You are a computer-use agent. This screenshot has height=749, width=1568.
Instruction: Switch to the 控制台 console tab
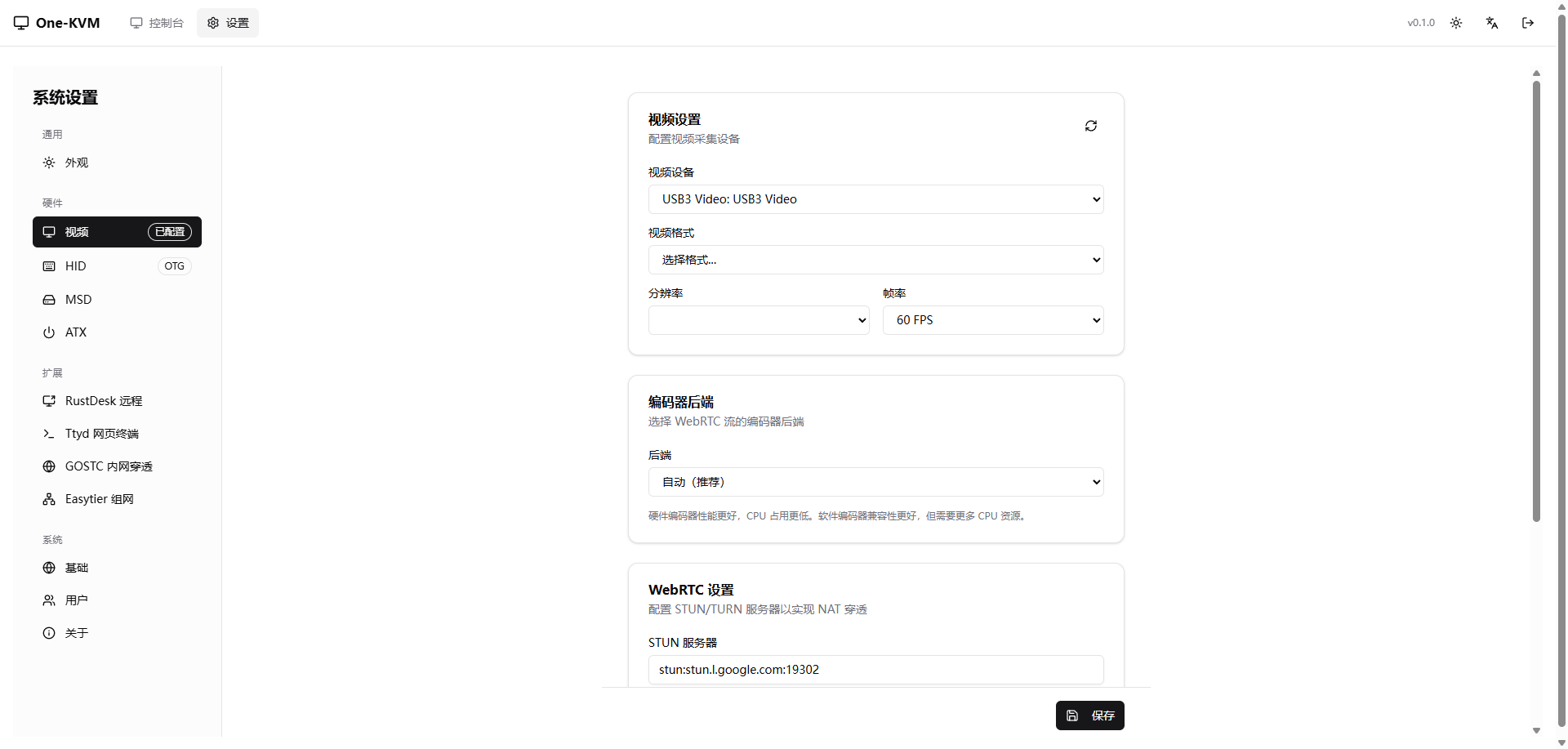pos(157,23)
